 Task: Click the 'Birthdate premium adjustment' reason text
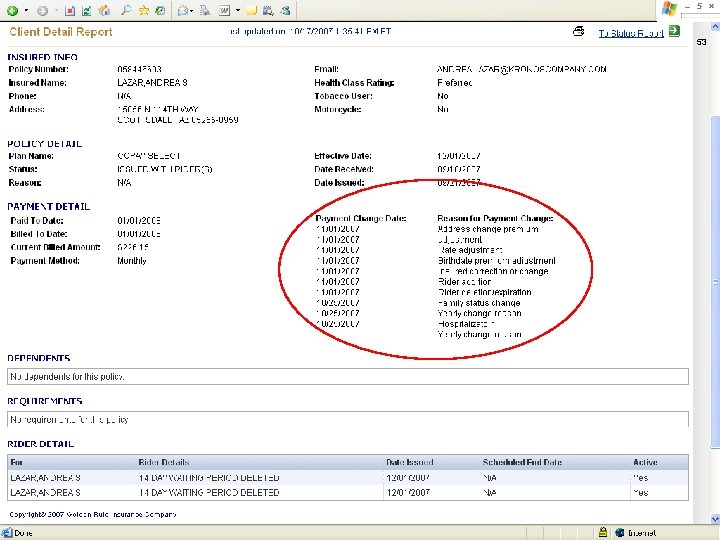(496, 261)
